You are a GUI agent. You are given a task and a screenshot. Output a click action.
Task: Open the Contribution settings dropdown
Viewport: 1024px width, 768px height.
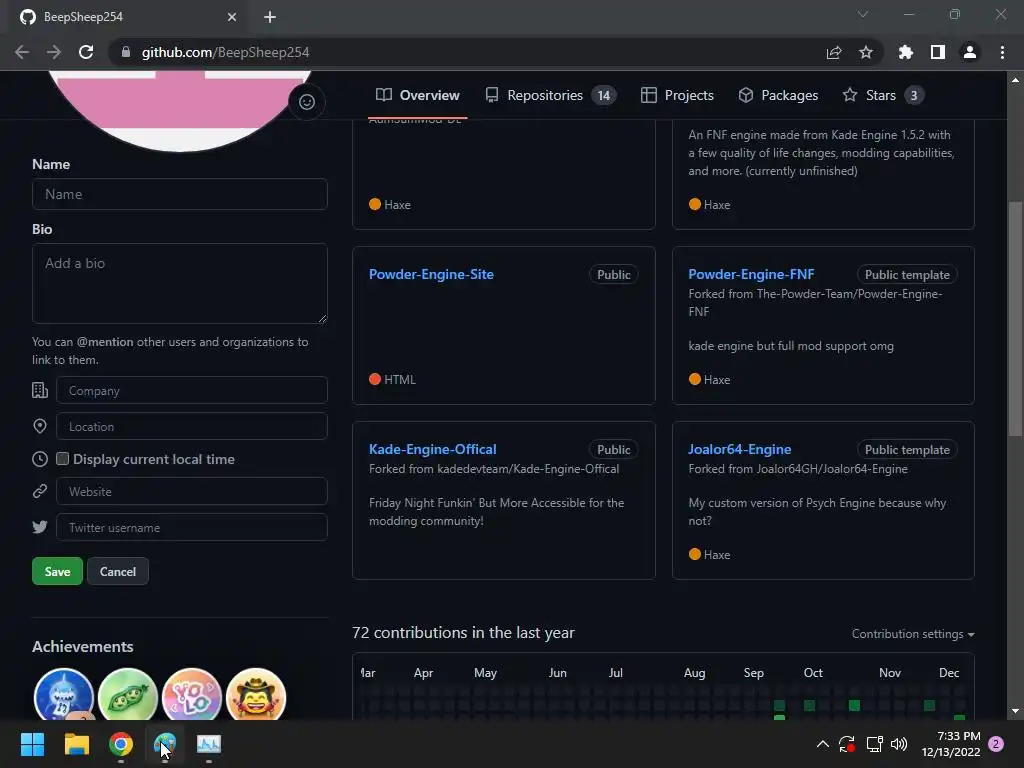913,634
